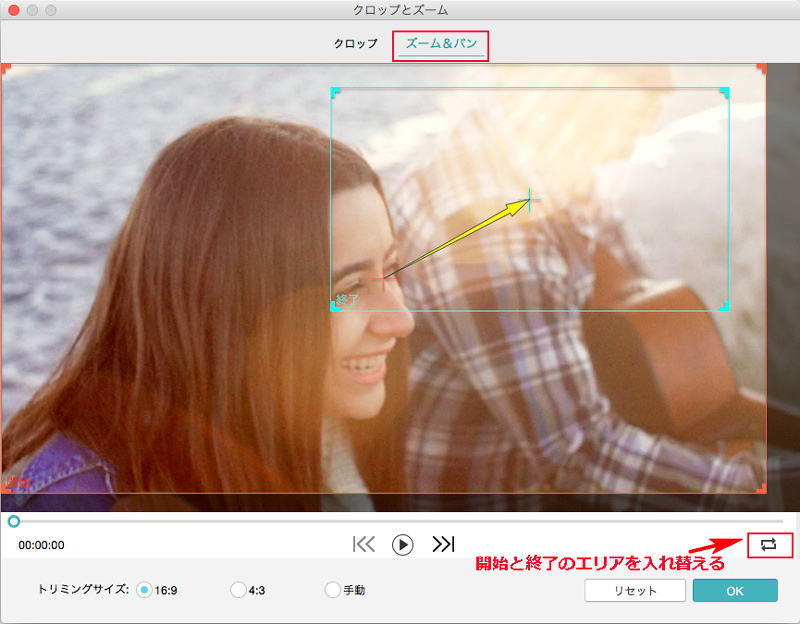Viewport: 800px width, 624px height.
Task: Play the video preview
Action: 403,544
